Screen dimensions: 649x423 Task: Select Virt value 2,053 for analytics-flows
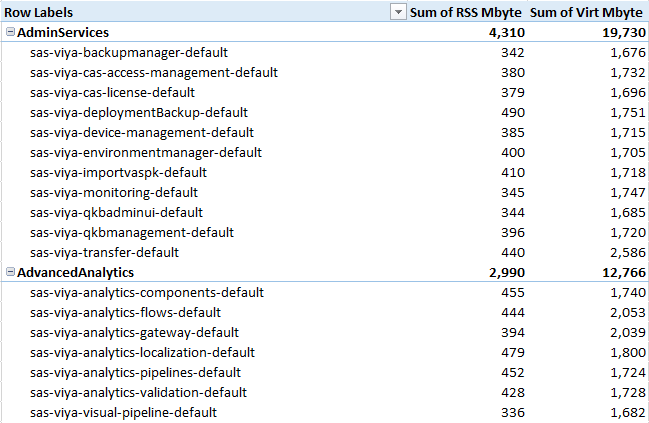628,313
